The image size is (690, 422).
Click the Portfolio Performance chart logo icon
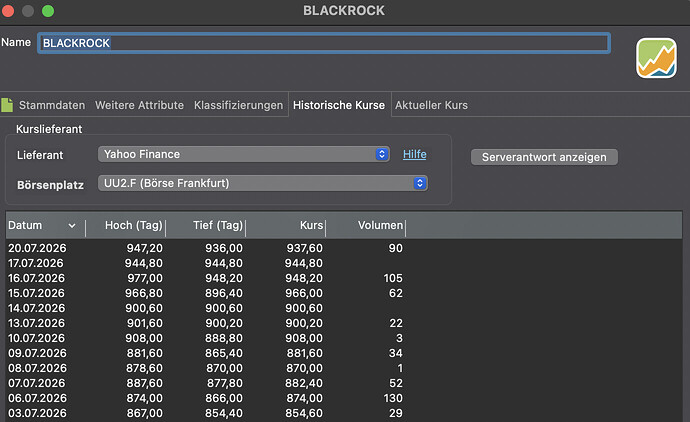tap(656, 58)
